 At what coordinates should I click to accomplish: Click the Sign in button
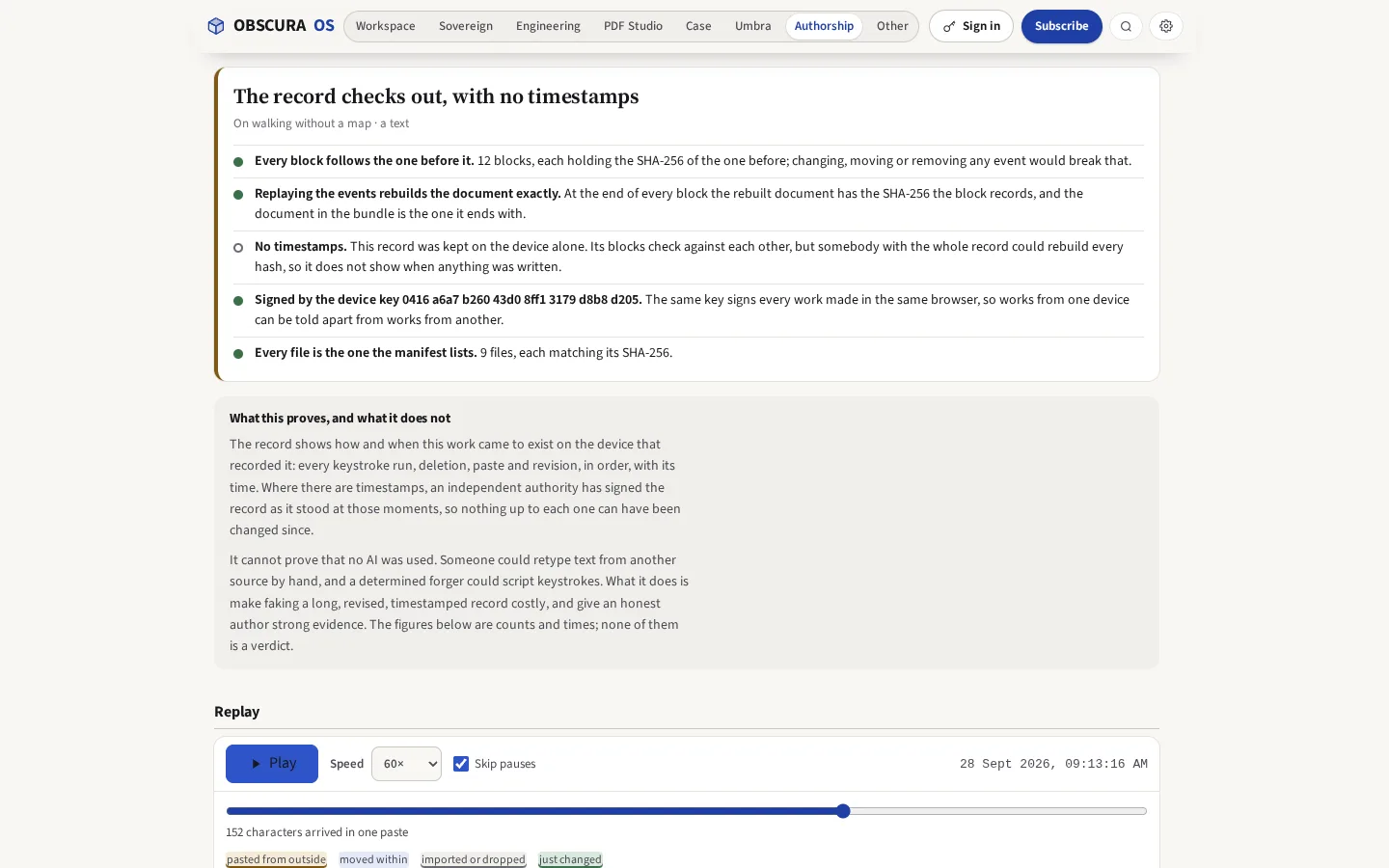[x=971, y=26]
